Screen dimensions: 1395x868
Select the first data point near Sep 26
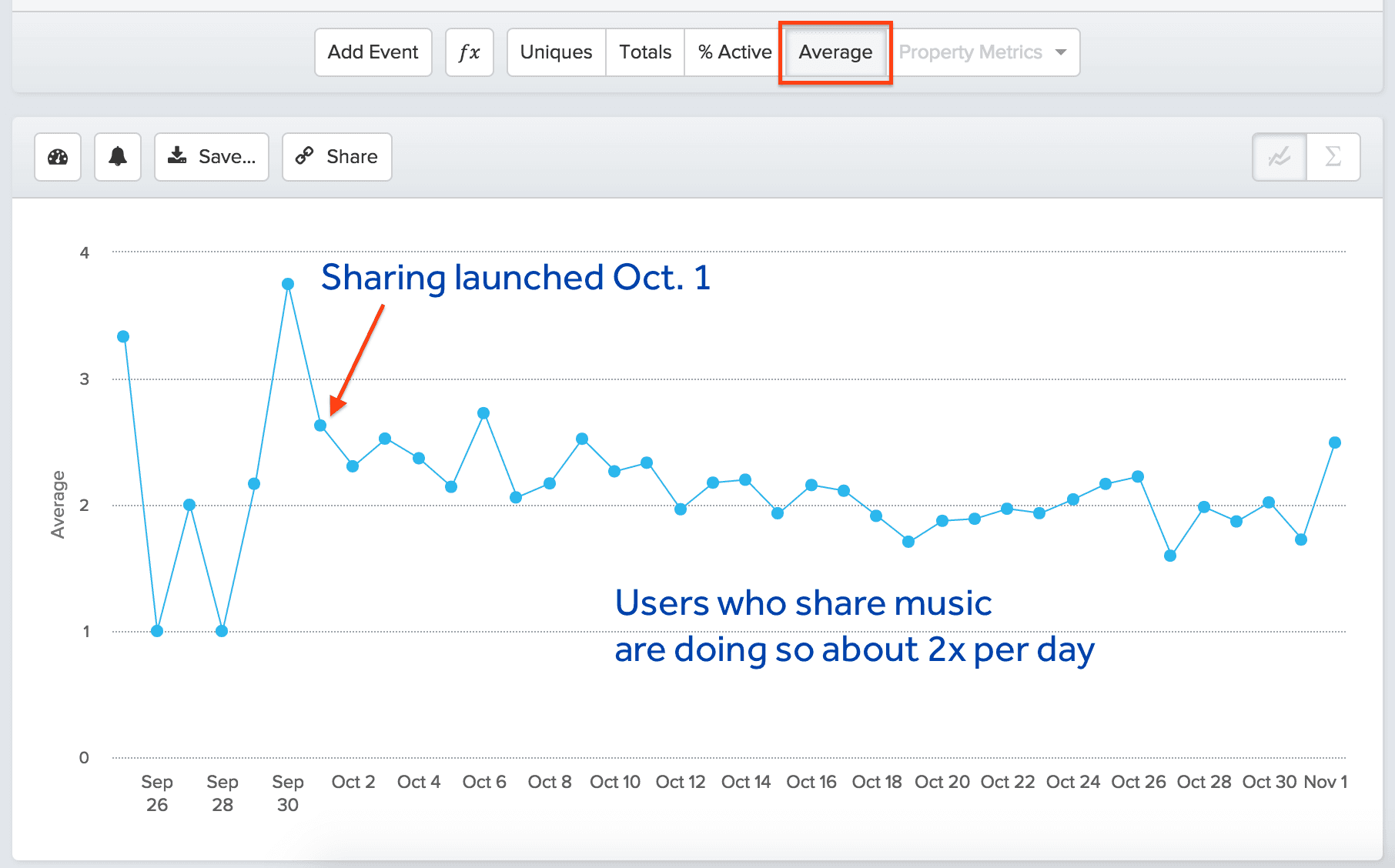coord(123,335)
